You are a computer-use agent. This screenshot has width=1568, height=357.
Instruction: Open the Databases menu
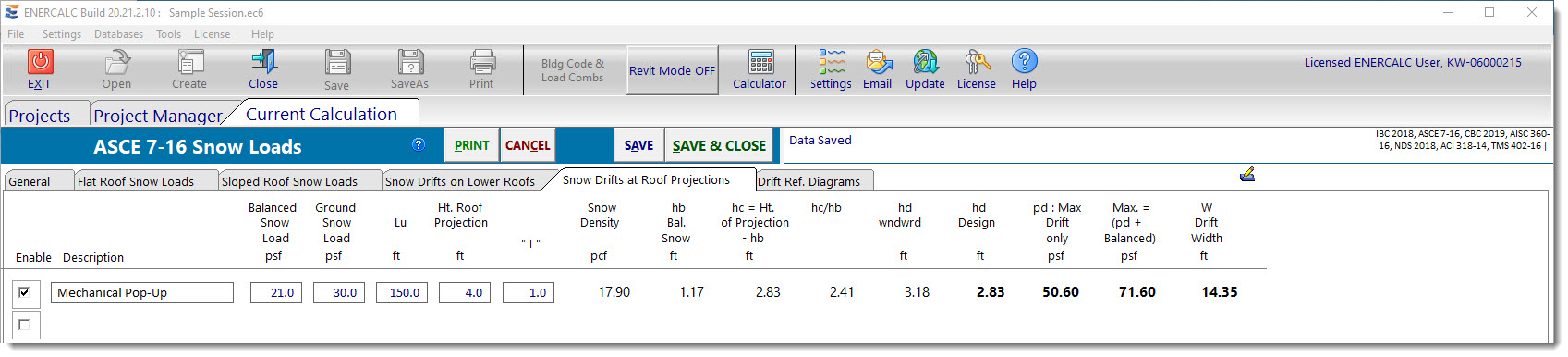click(118, 34)
